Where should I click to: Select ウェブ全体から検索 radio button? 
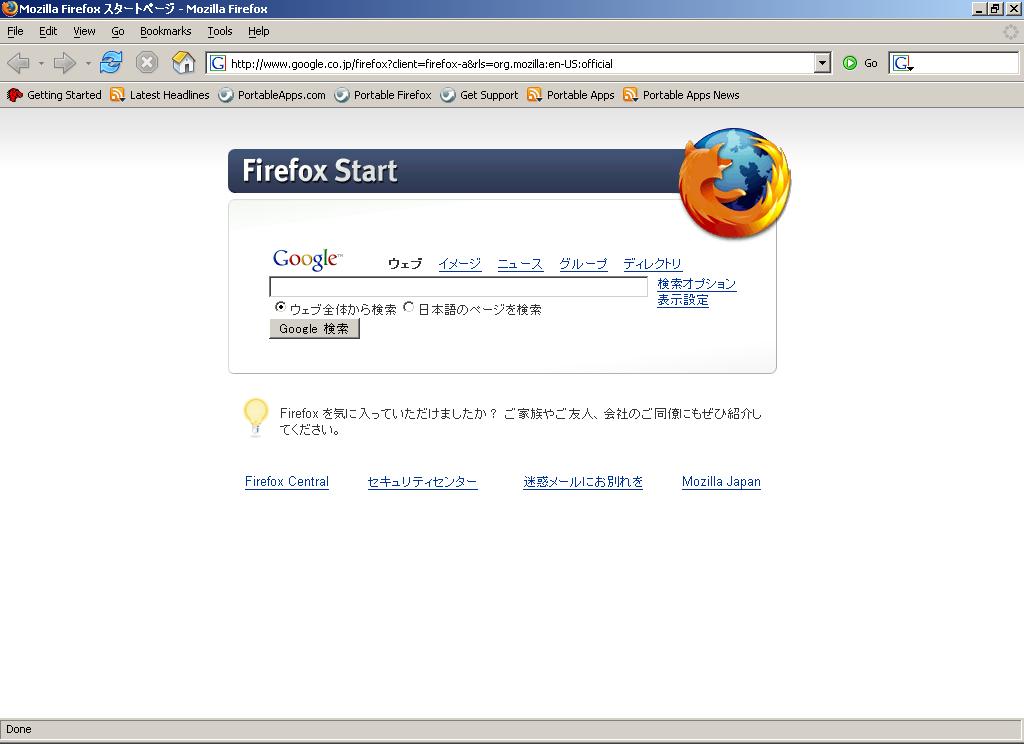280,307
